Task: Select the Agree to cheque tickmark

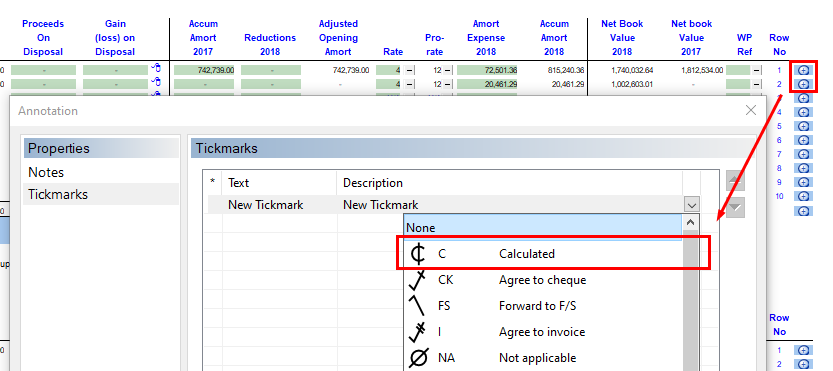Action: click(543, 280)
